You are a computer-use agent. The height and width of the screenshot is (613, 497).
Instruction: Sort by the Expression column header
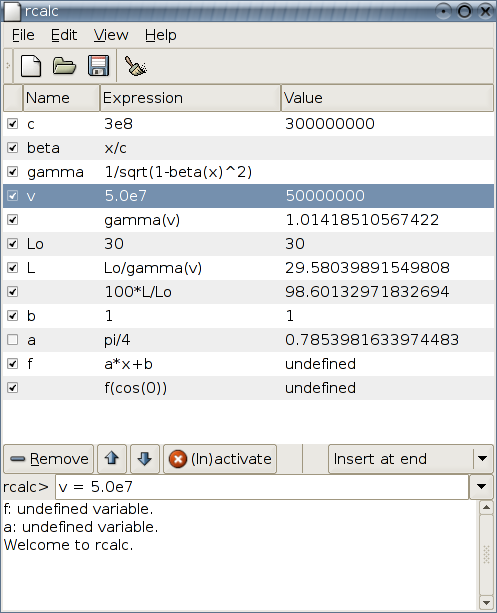190,98
